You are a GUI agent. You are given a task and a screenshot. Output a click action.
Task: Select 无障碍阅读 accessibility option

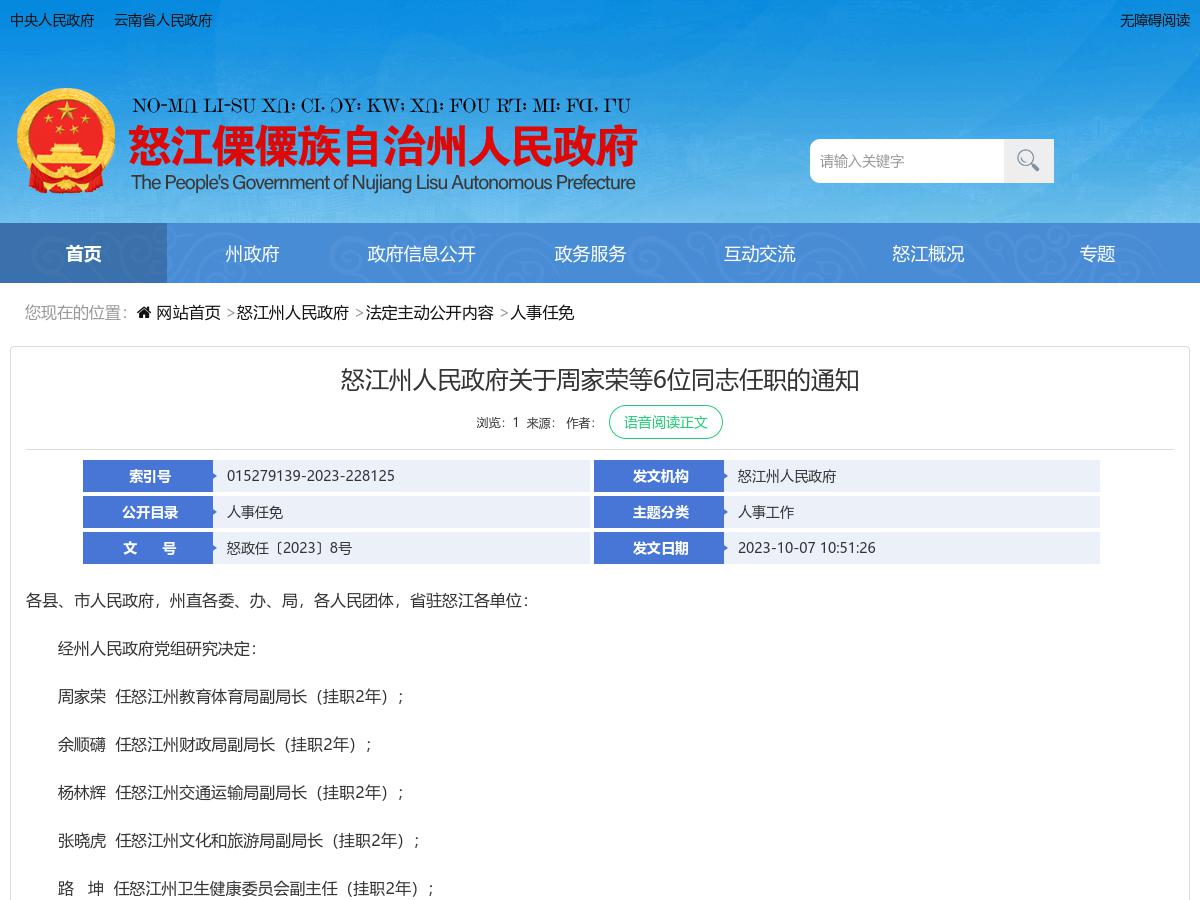click(1155, 20)
